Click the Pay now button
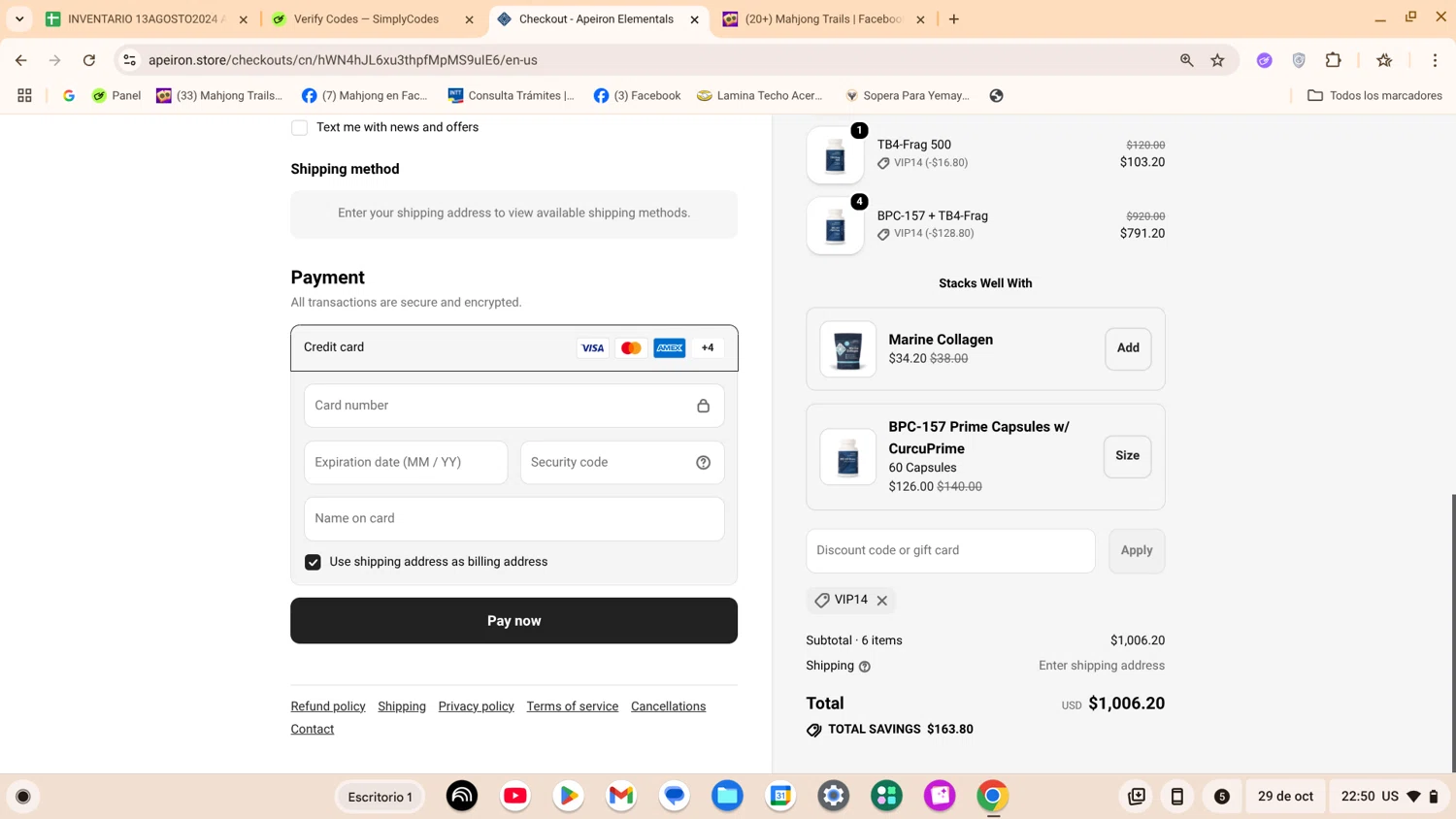The image size is (1456, 819). [x=514, y=620]
